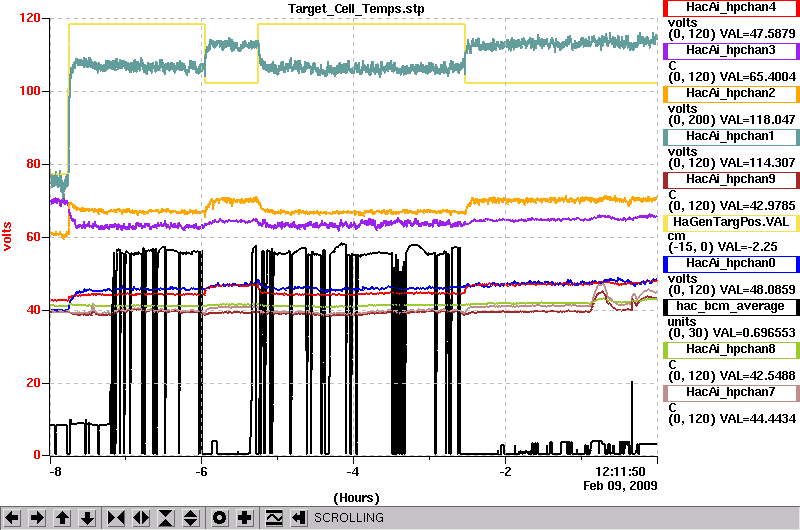Screen dimensions: 800x530
Task: Select the HacAi_hpchan3 purple legend entry
Action: [731, 51]
